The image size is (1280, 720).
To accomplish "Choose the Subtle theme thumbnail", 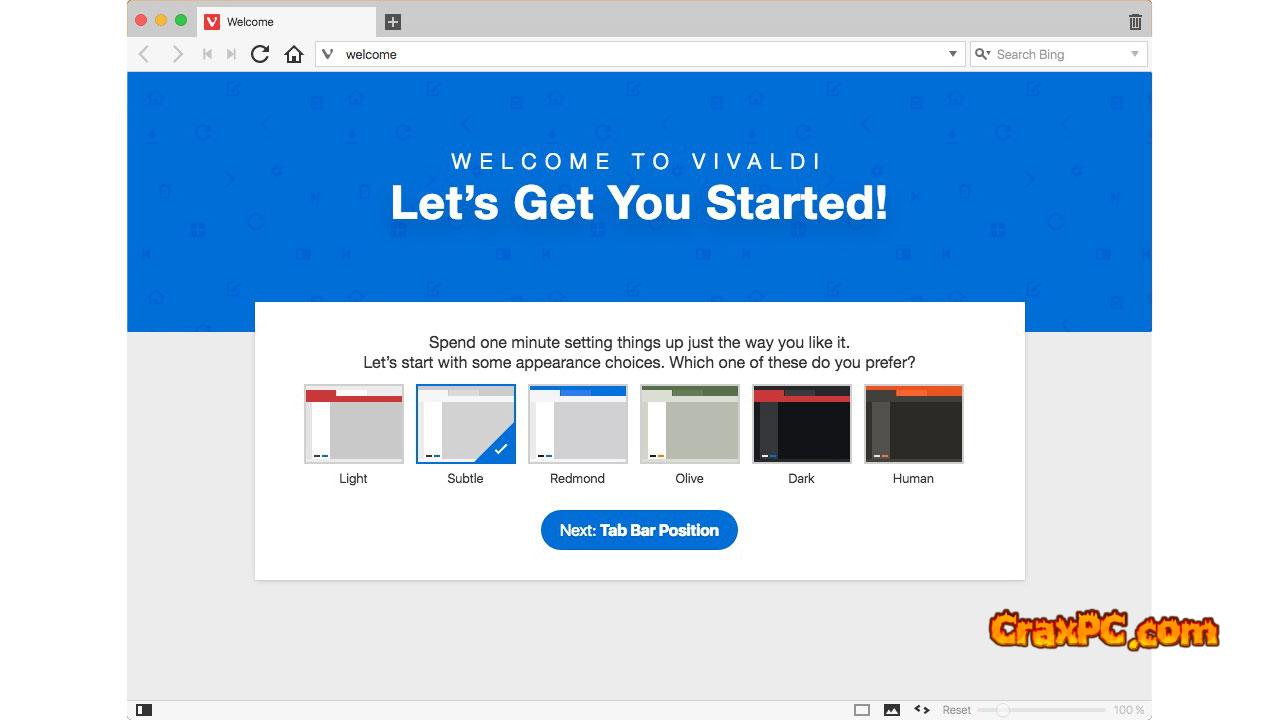I will coord(466,424).
